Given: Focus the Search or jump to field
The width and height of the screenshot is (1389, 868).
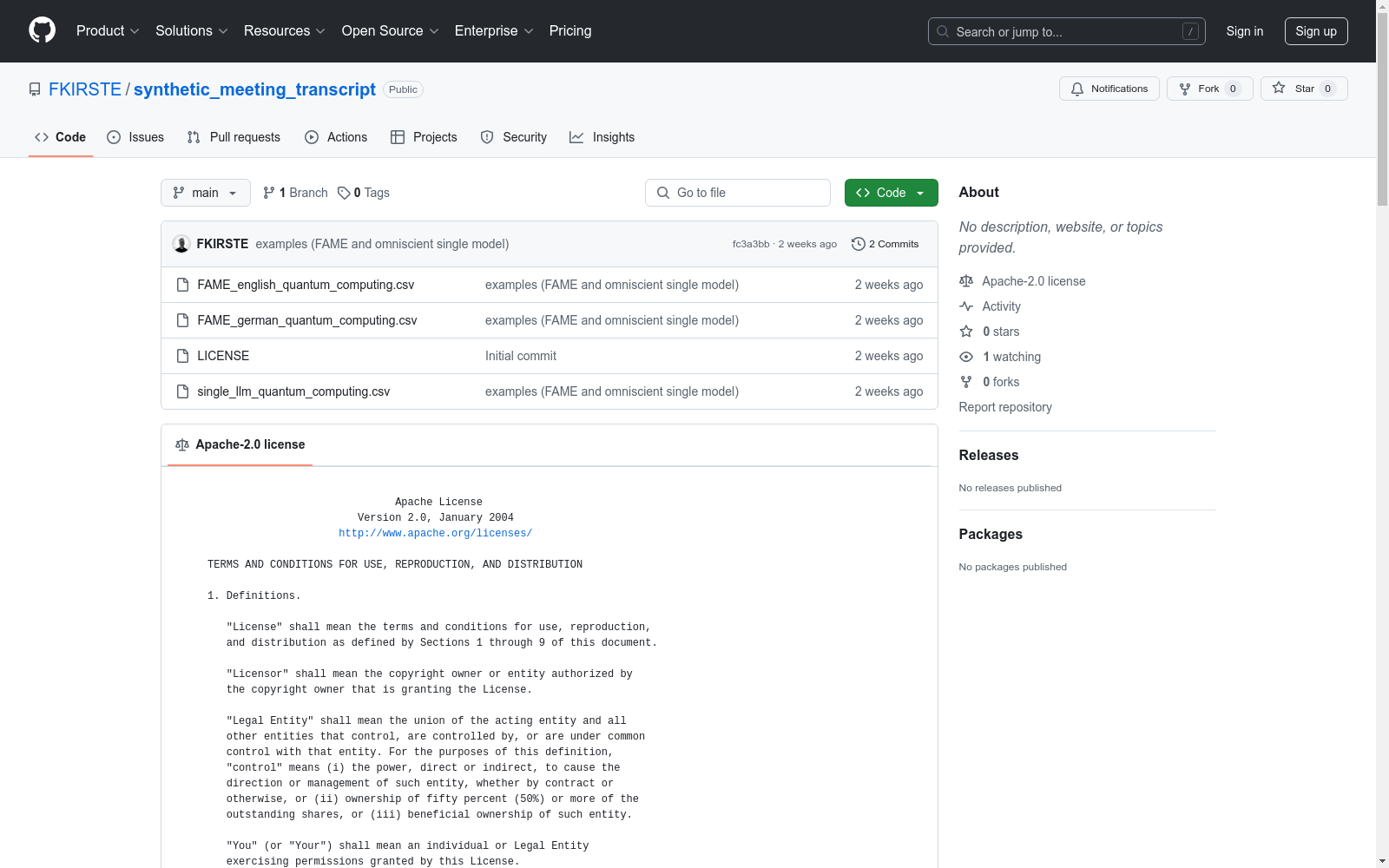Looking at the screenshot, I should [x=1067, y=31].
